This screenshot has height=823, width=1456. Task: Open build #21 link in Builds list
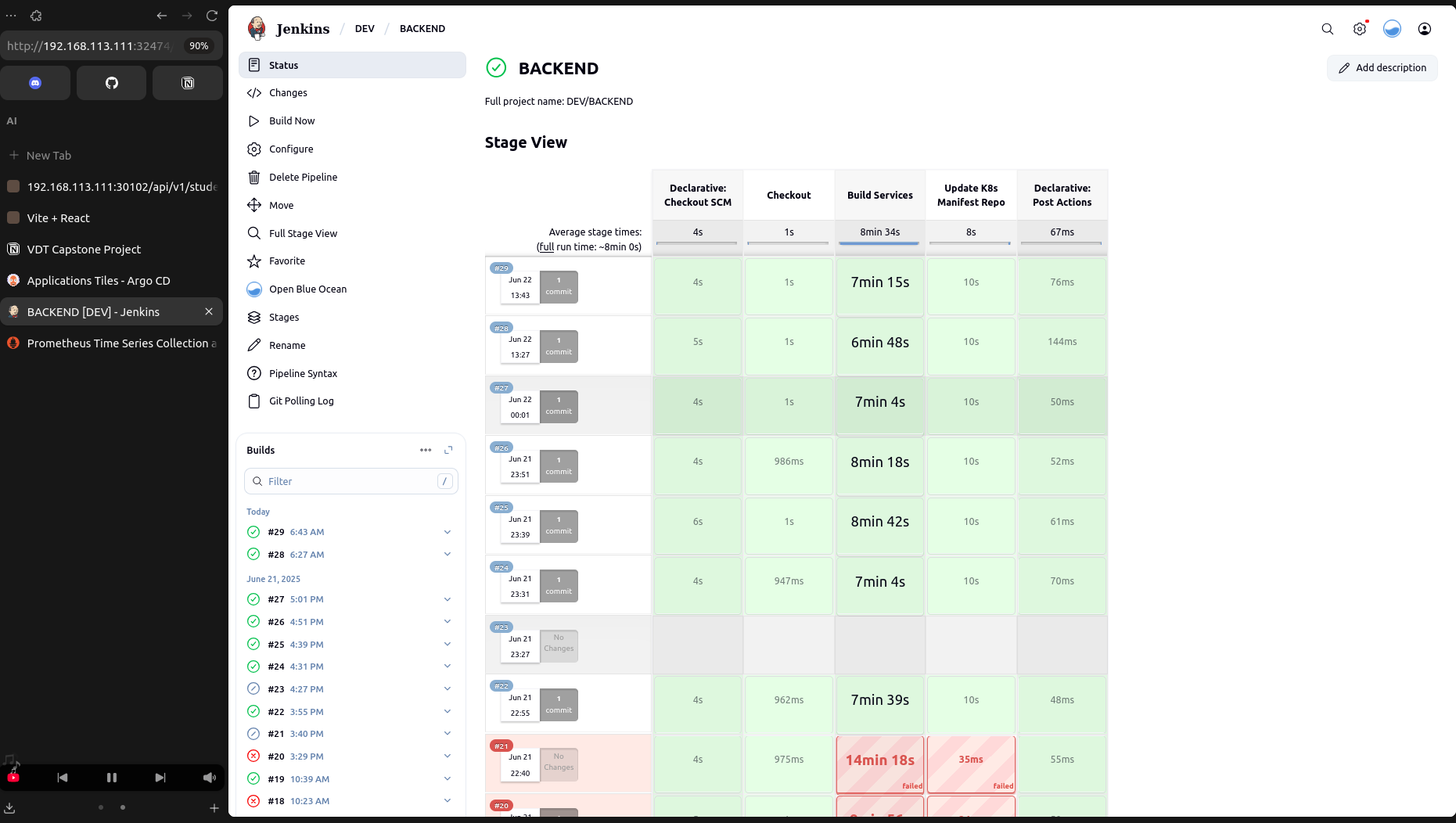(276, 734)
